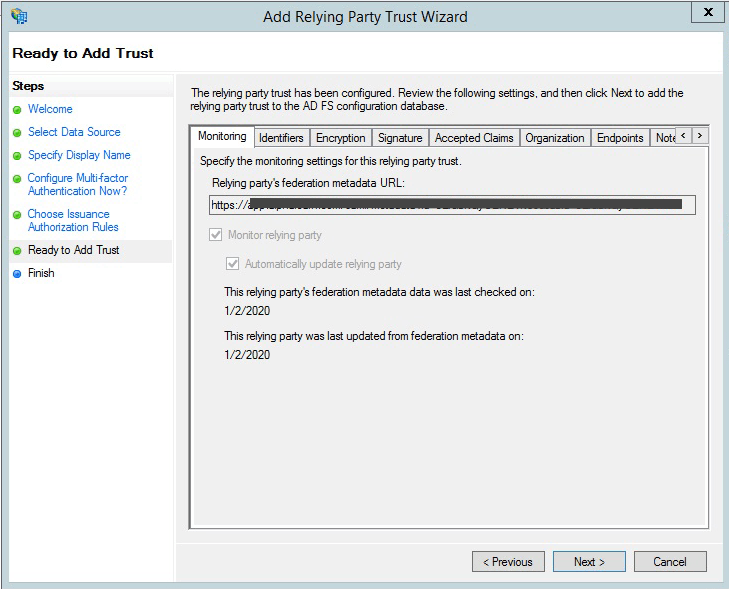Toggle the Monitor relying party checkbox
Image resolution: width=729 pixels, height=589 pixels.
click(x=215, y=234)
